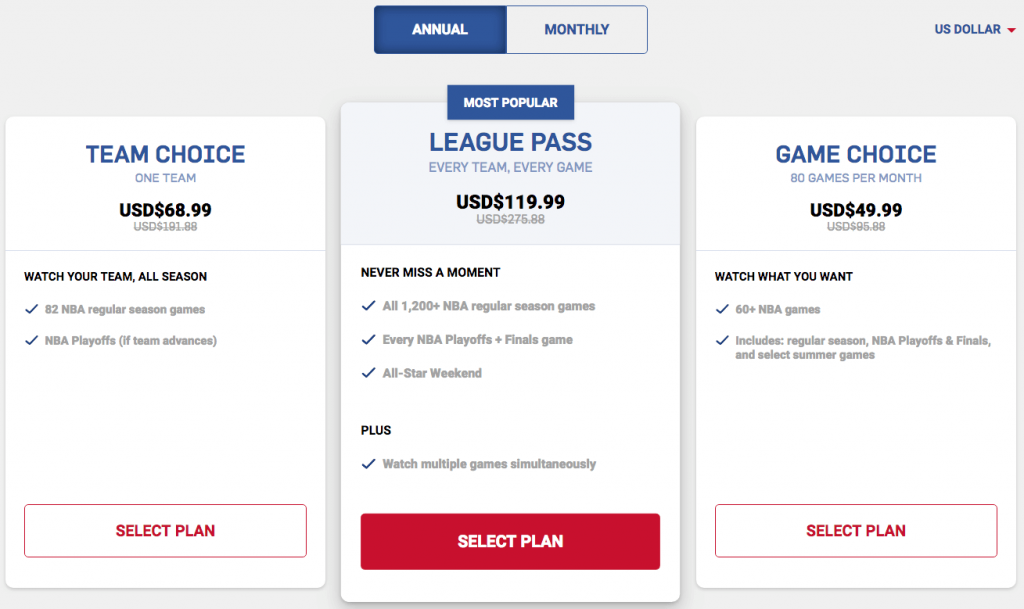Switch to Monthly billing

(577, 30)
